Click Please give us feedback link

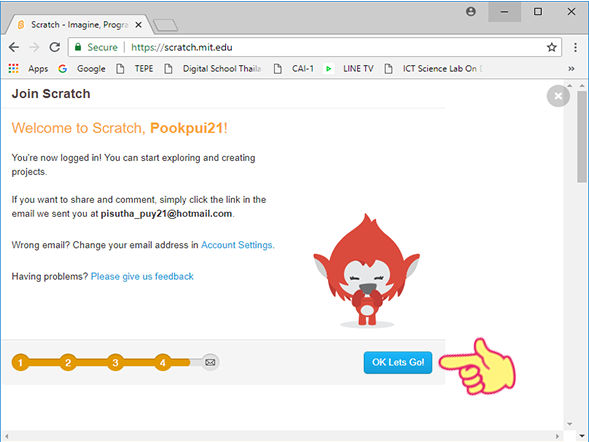[x=142, y=277]
